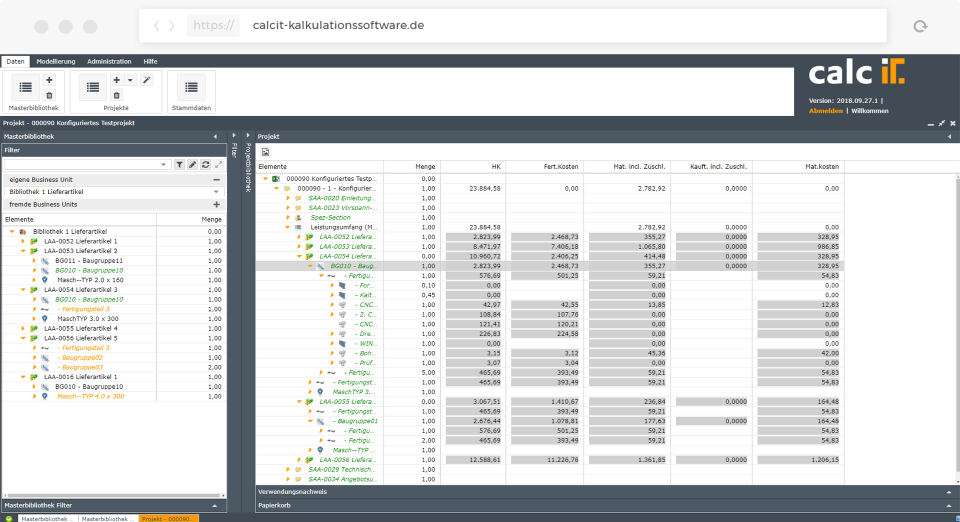Click the Masterbibliothek filter text input
The image size is (960, 522).
[x=86, y=165]
